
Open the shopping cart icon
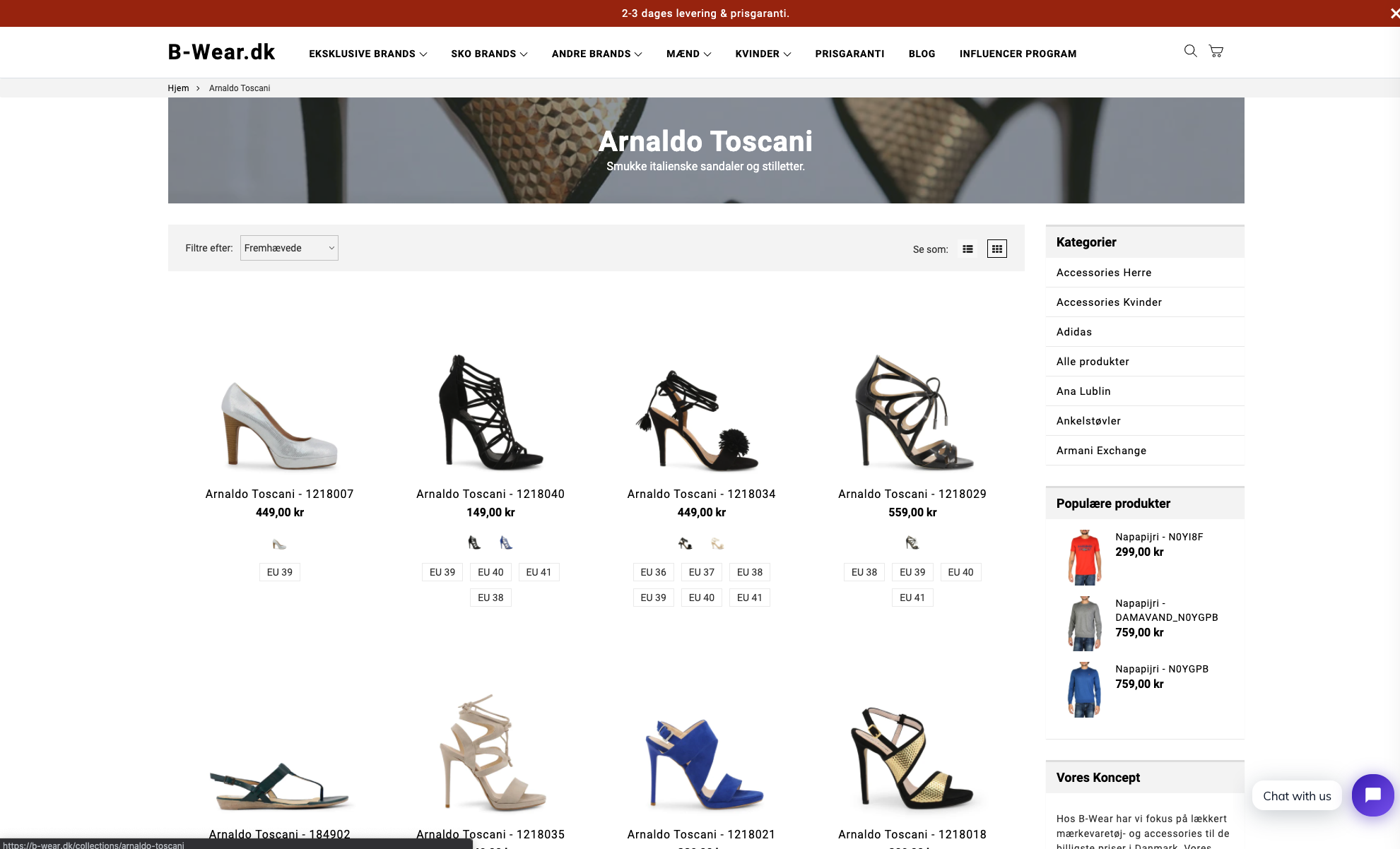point(1216,51)
